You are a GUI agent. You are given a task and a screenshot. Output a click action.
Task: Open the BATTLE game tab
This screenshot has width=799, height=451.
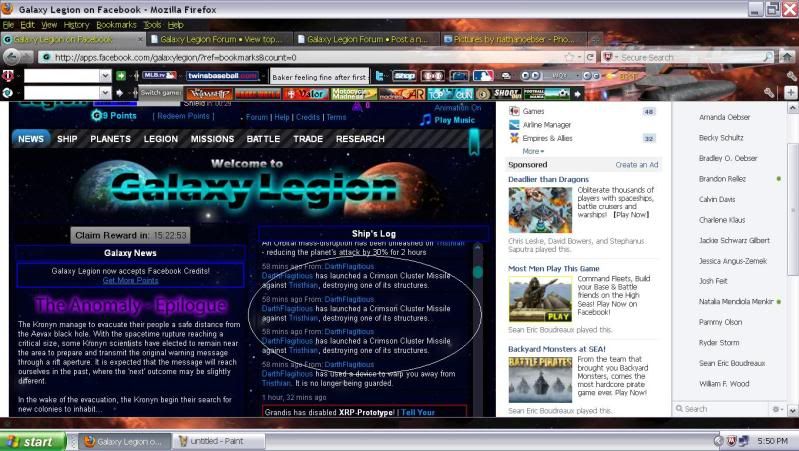pyautogui.click(x=263, y=139)
